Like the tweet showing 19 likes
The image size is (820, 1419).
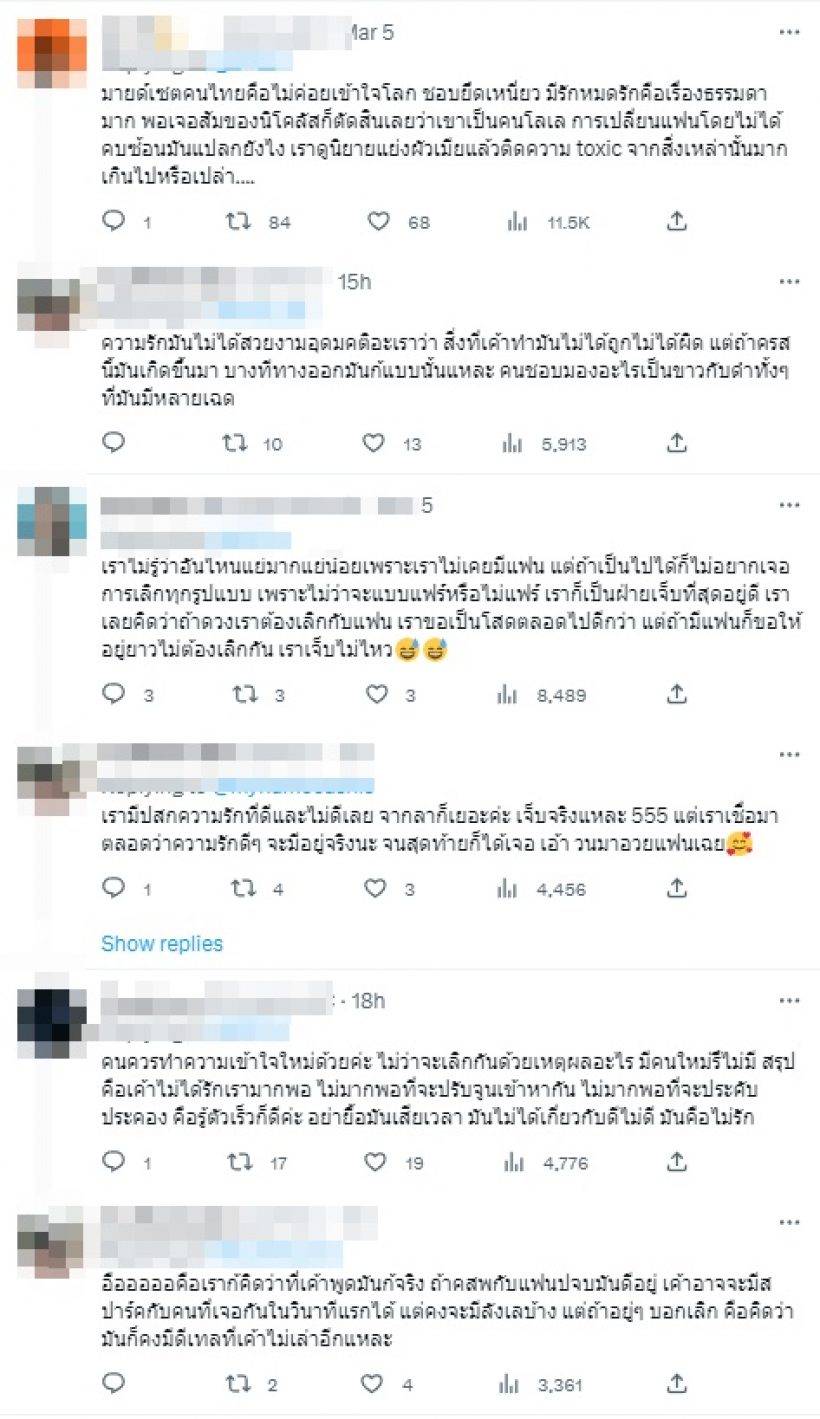(375, 1162)
